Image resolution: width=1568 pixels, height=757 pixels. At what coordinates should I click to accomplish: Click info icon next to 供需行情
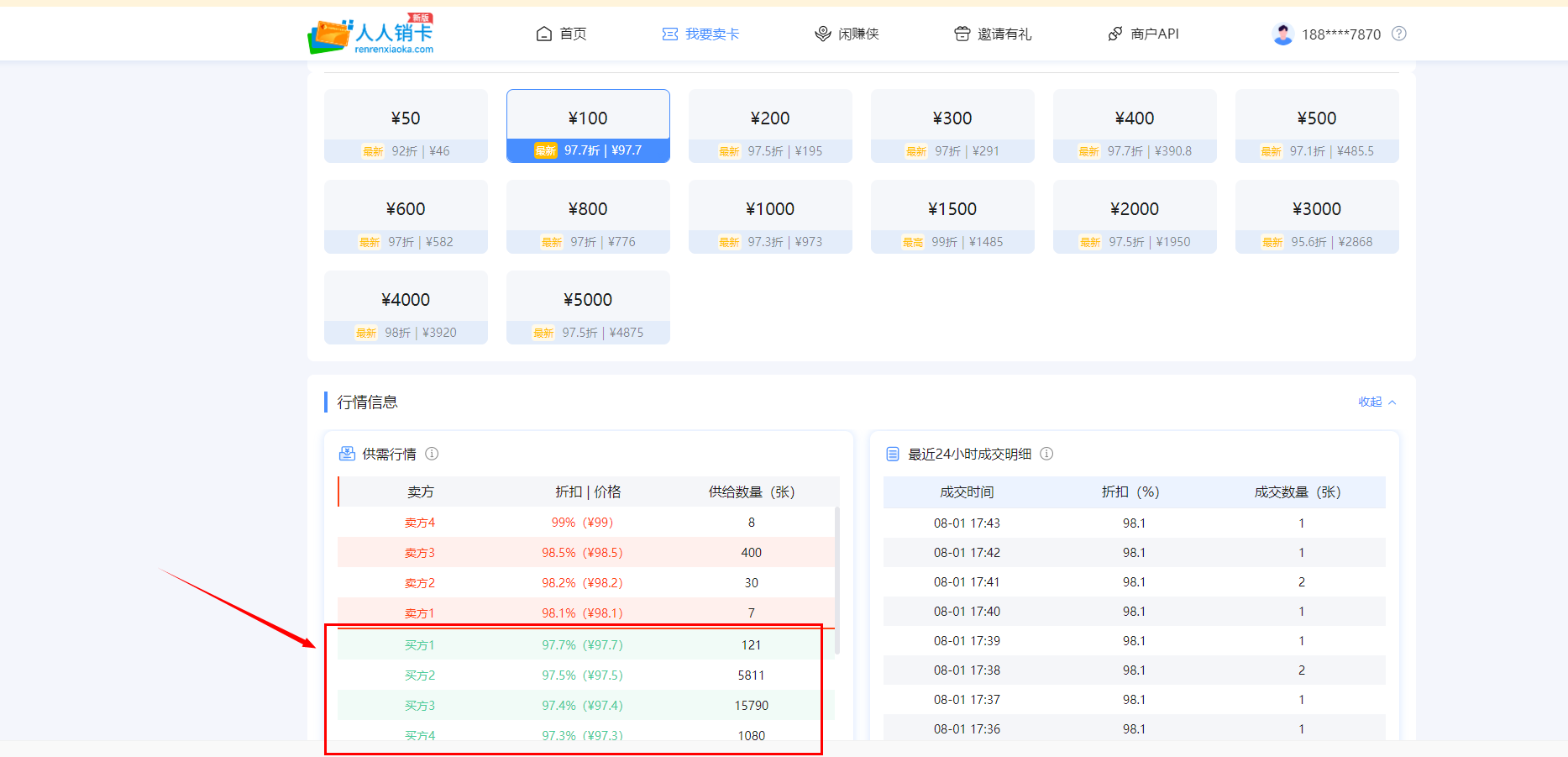pyautogui.click(x=432, y=454)
